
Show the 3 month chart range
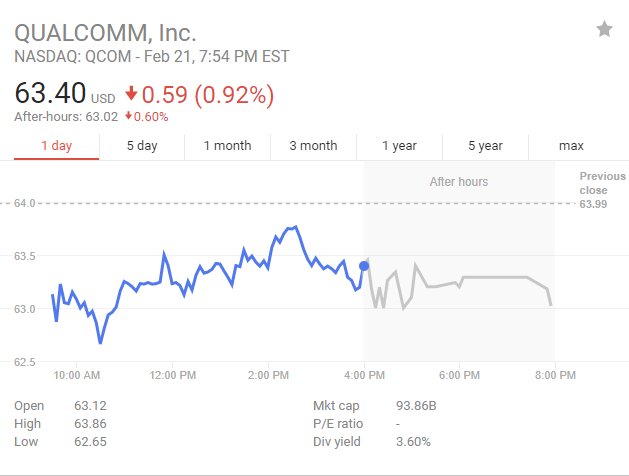pos(313,146)
